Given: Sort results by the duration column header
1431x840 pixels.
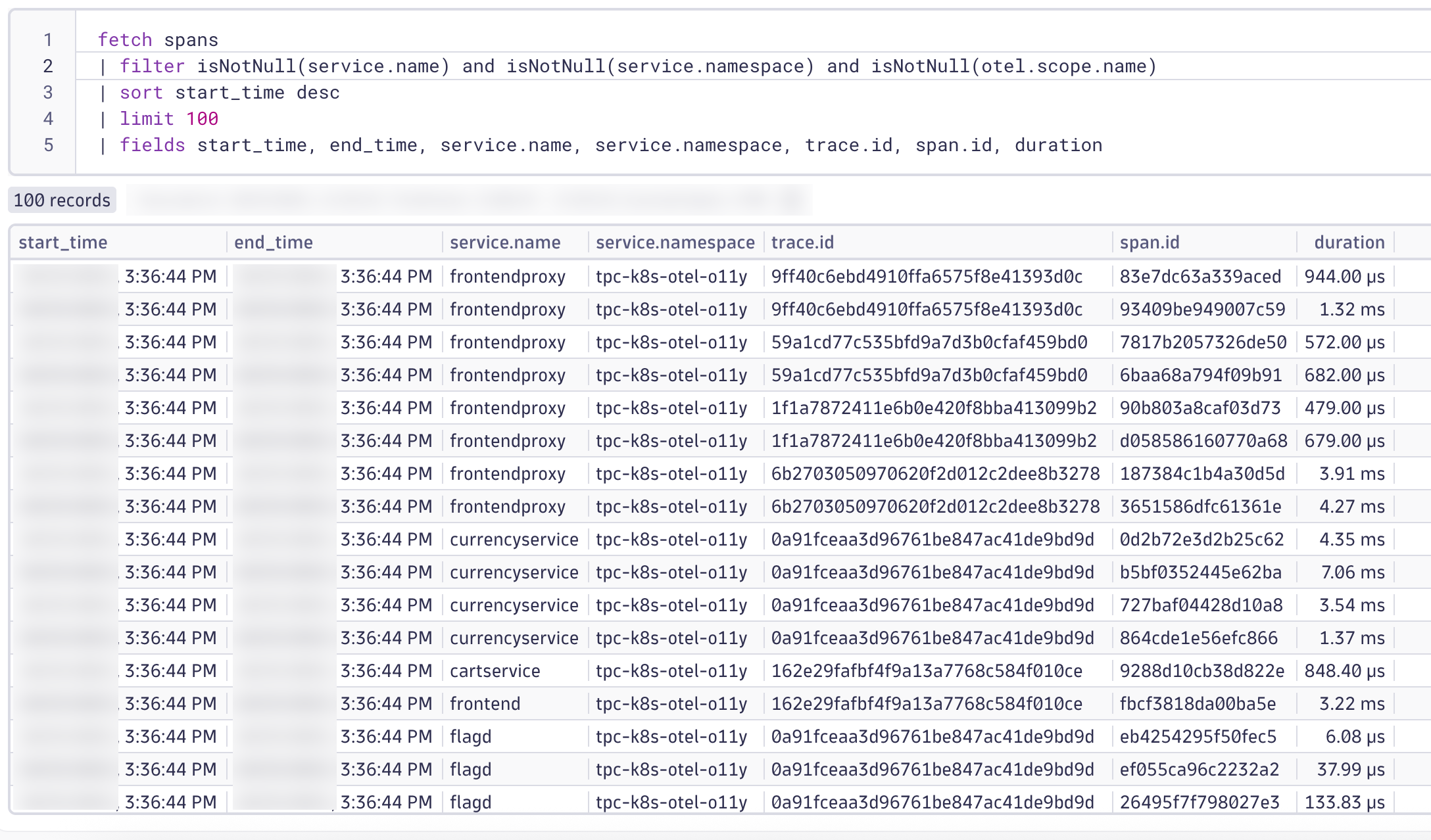Looking at the screenshot, I should pos(1347,242).
